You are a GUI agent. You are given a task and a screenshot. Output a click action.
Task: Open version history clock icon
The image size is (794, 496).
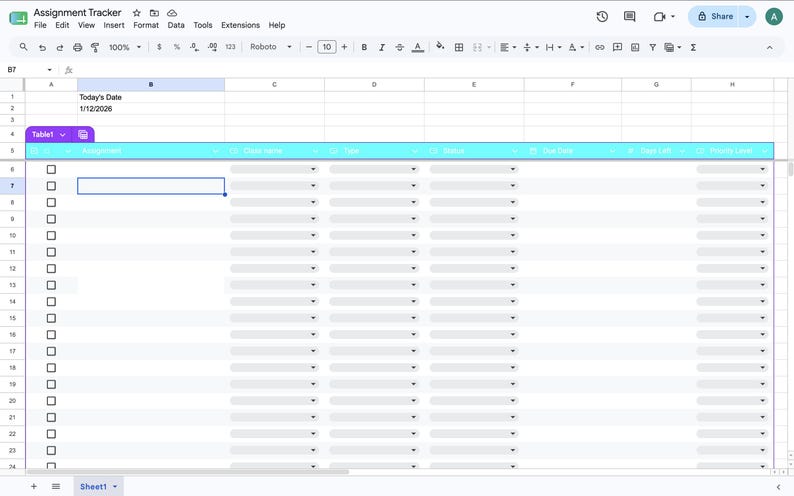tap(602, 17)
